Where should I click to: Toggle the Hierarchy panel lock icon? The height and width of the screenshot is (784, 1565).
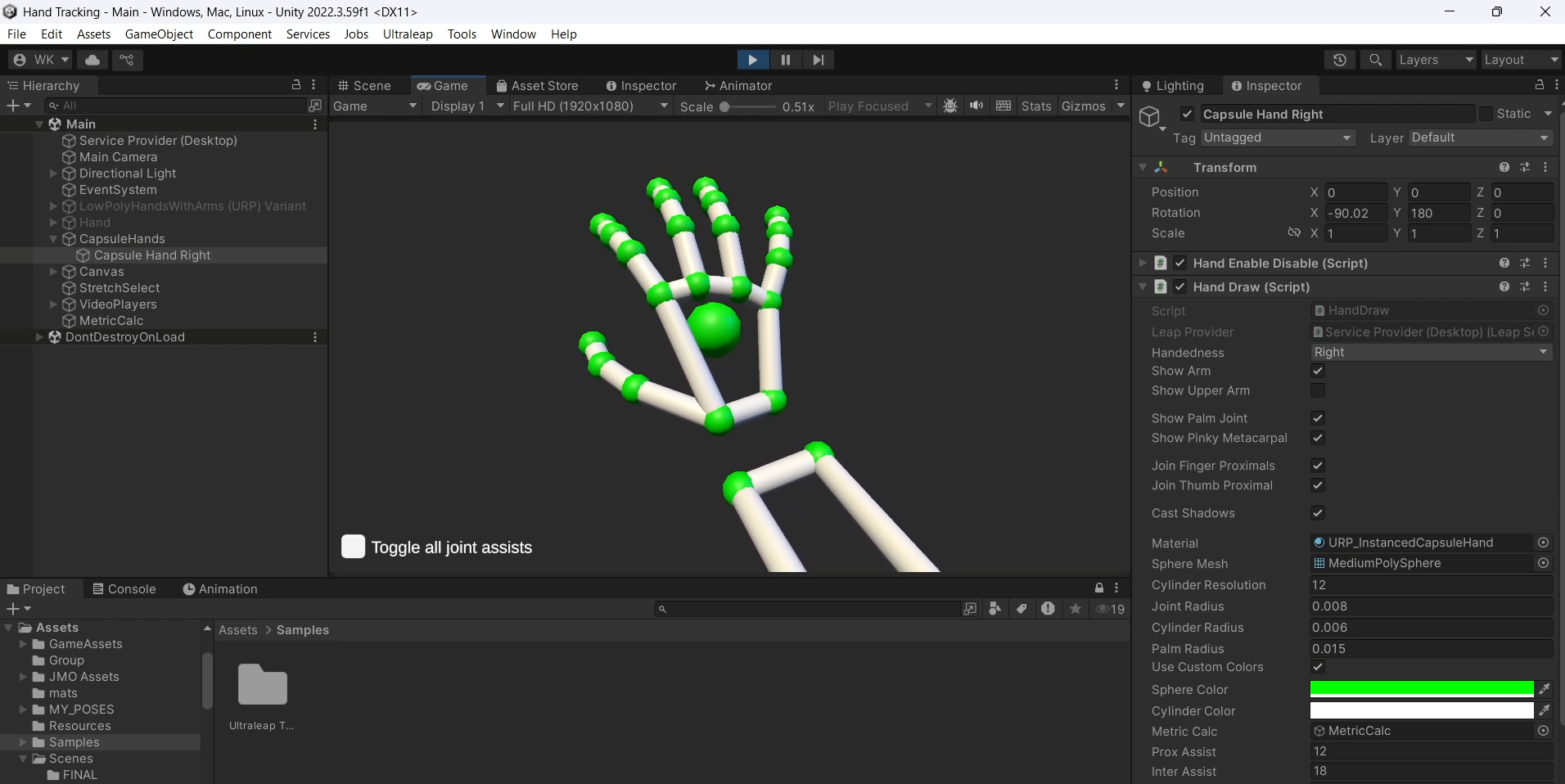(296, 85)
